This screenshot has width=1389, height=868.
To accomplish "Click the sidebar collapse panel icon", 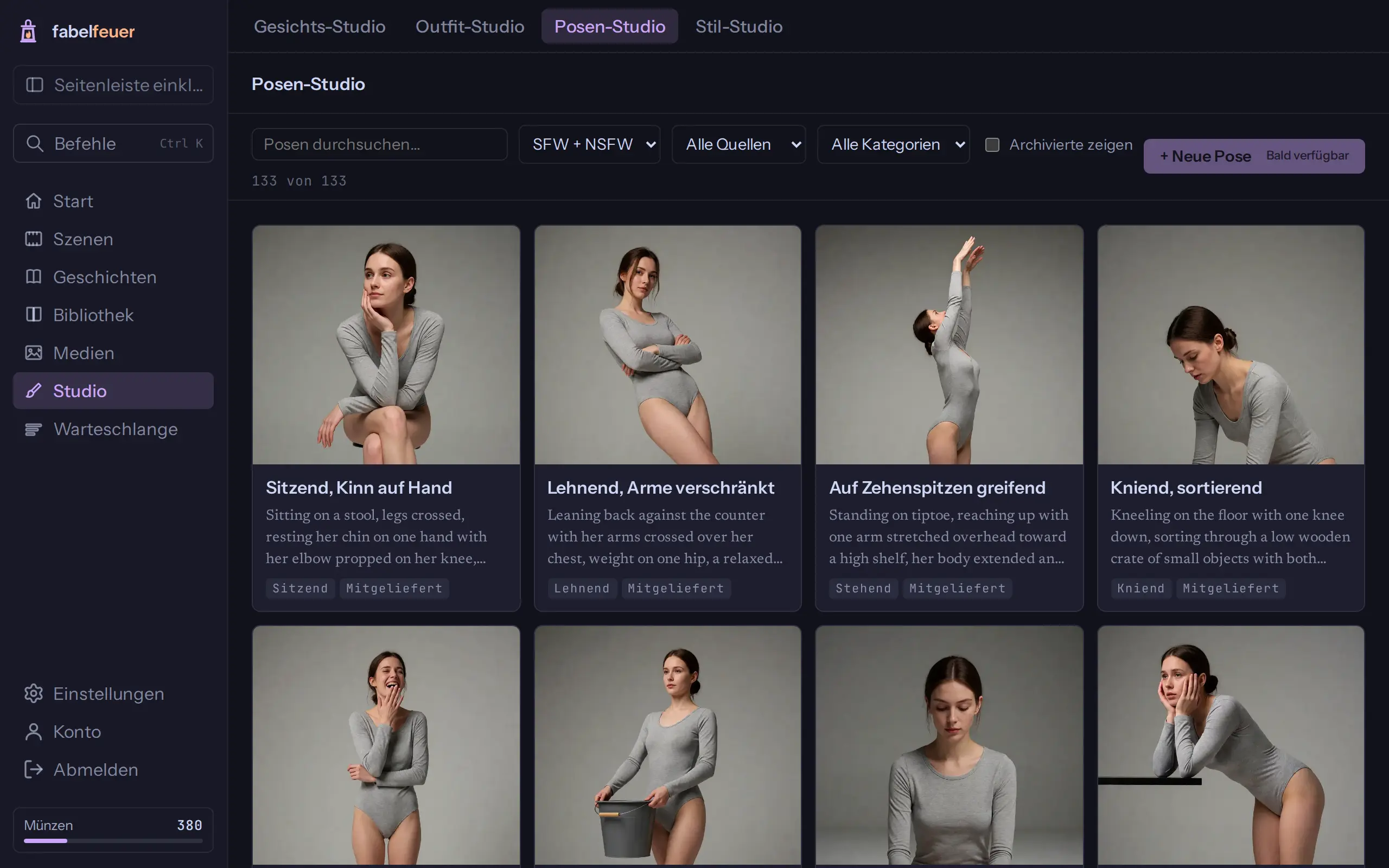I will tap(34, 85).
